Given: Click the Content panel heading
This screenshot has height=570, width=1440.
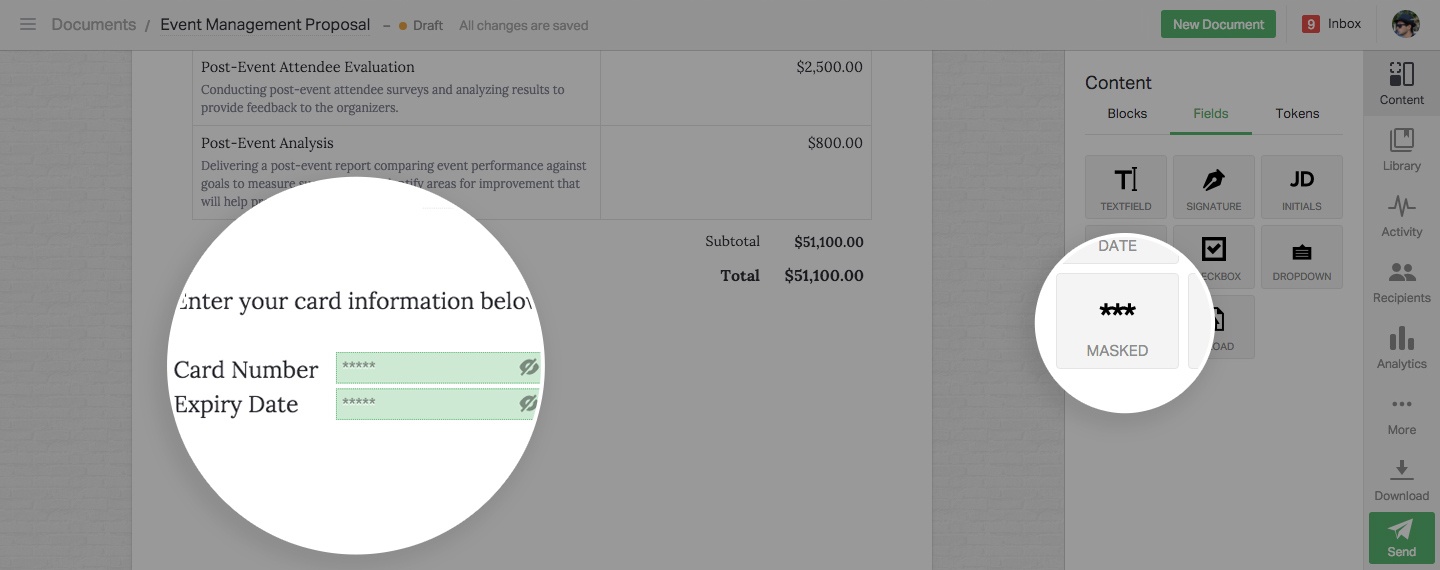Looking at the screenshot, I should [x=1118, y=83].
